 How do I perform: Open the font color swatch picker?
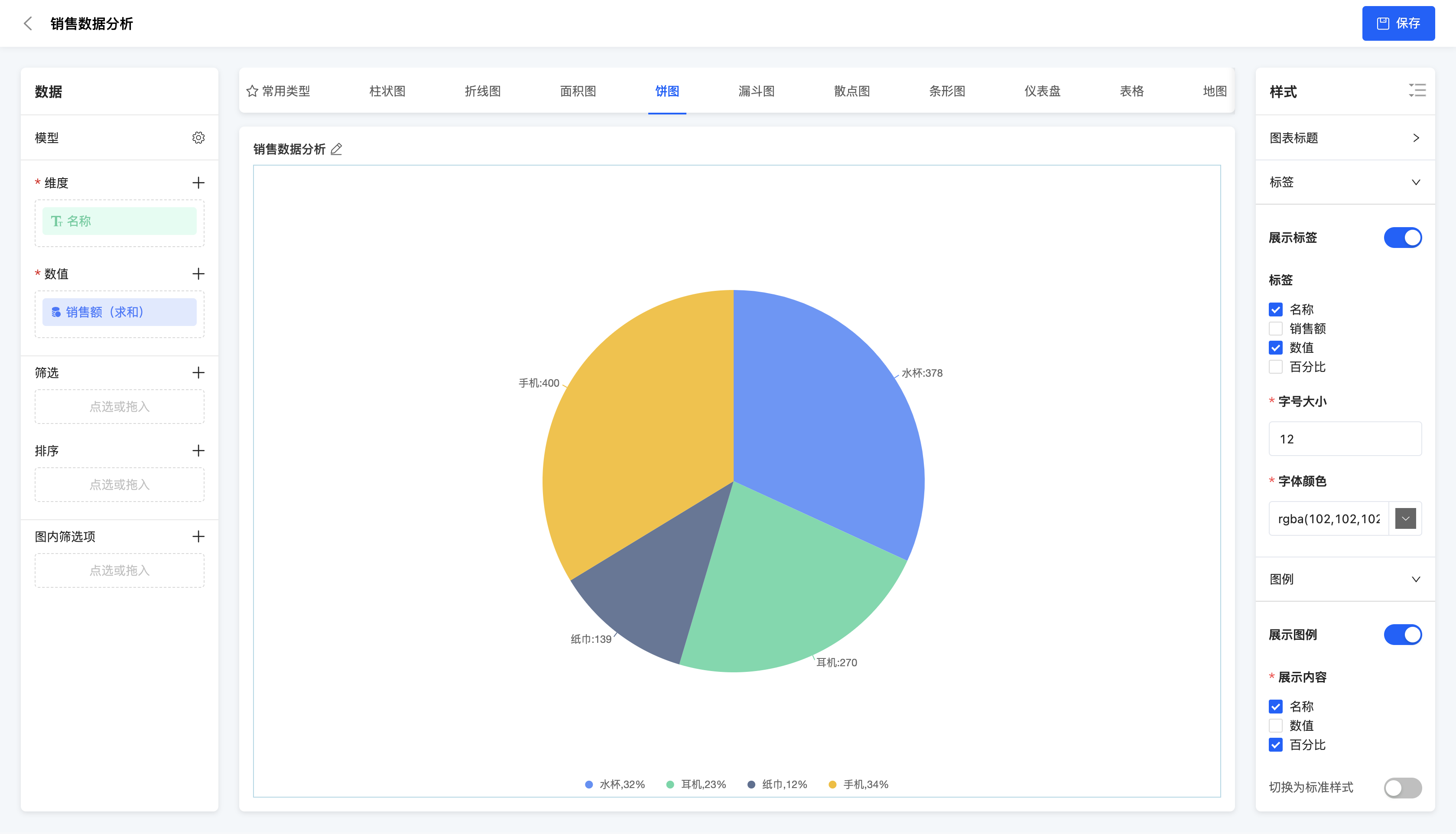1405,519
